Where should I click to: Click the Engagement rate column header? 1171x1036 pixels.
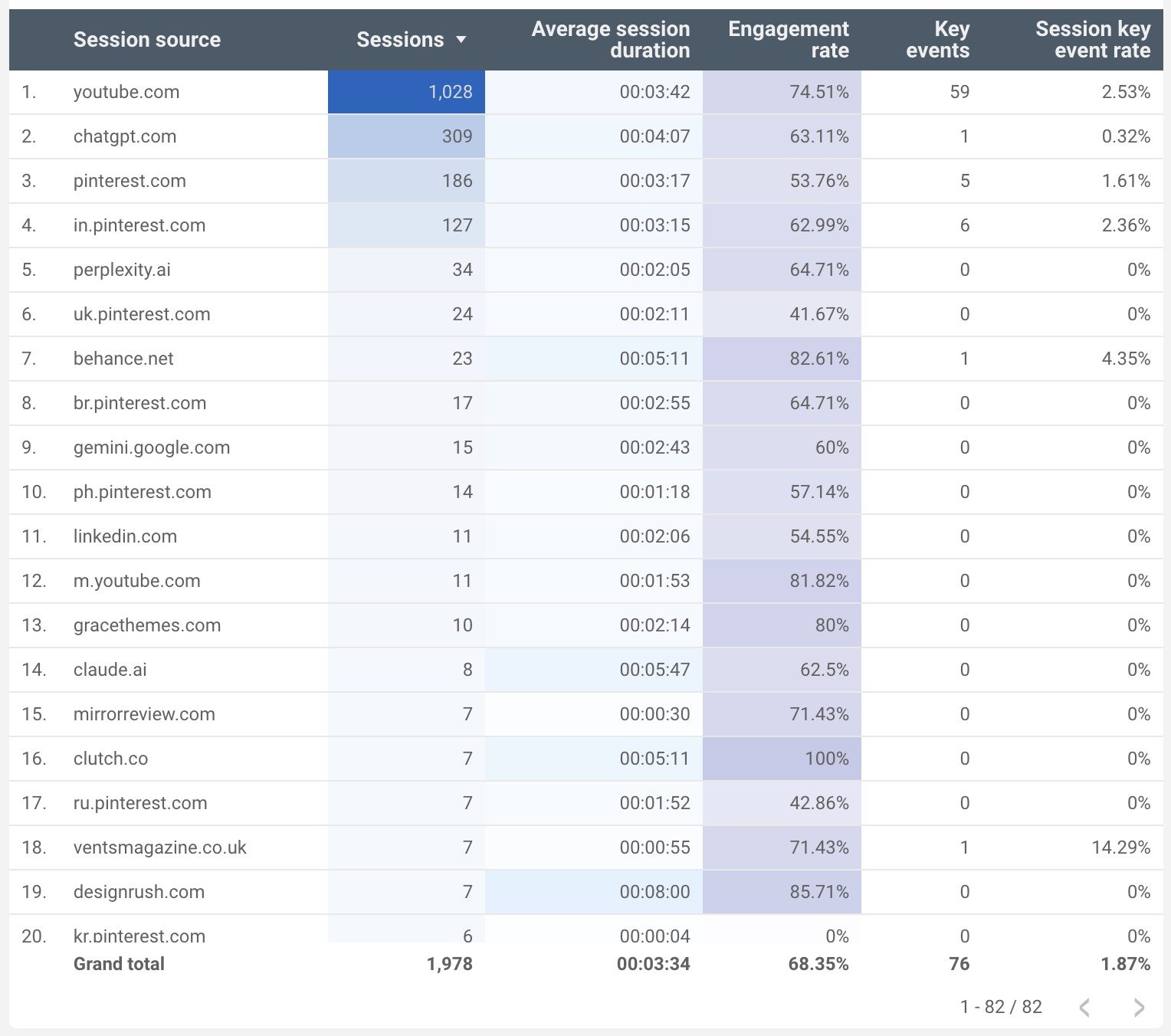click(x=788, y=40)
